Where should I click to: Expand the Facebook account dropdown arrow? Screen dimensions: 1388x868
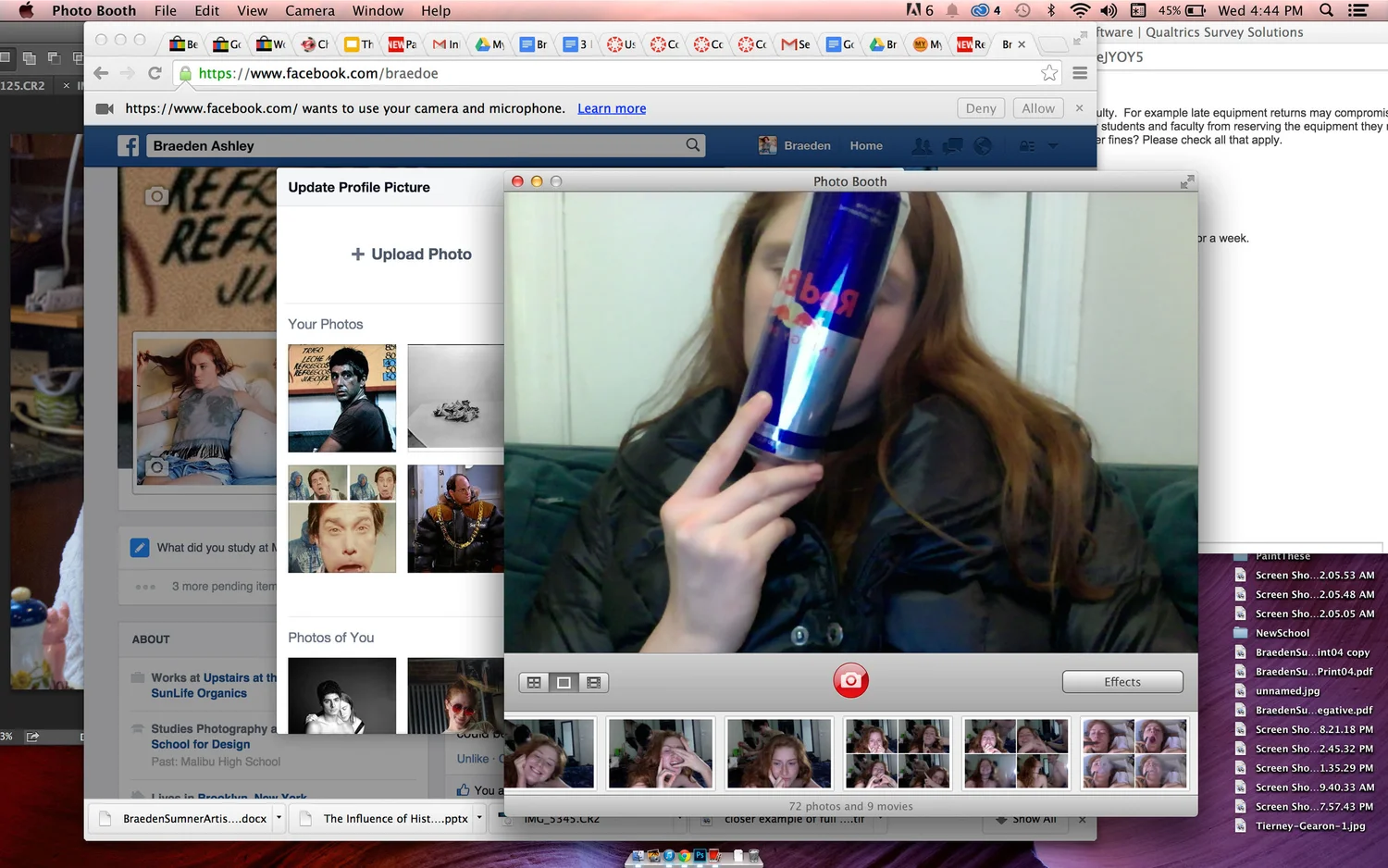[x=1053, y=146]
